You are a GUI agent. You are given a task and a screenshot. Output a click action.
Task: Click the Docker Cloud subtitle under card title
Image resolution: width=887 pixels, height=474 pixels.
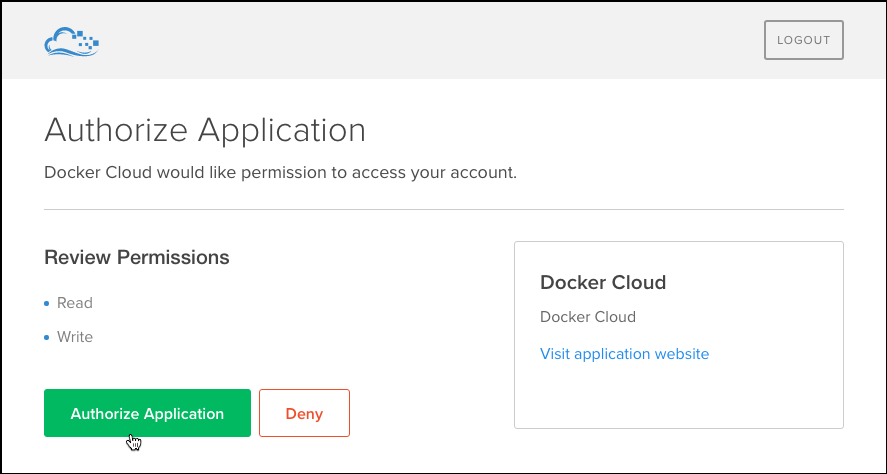pyautogui.click(x=588, y=317)
